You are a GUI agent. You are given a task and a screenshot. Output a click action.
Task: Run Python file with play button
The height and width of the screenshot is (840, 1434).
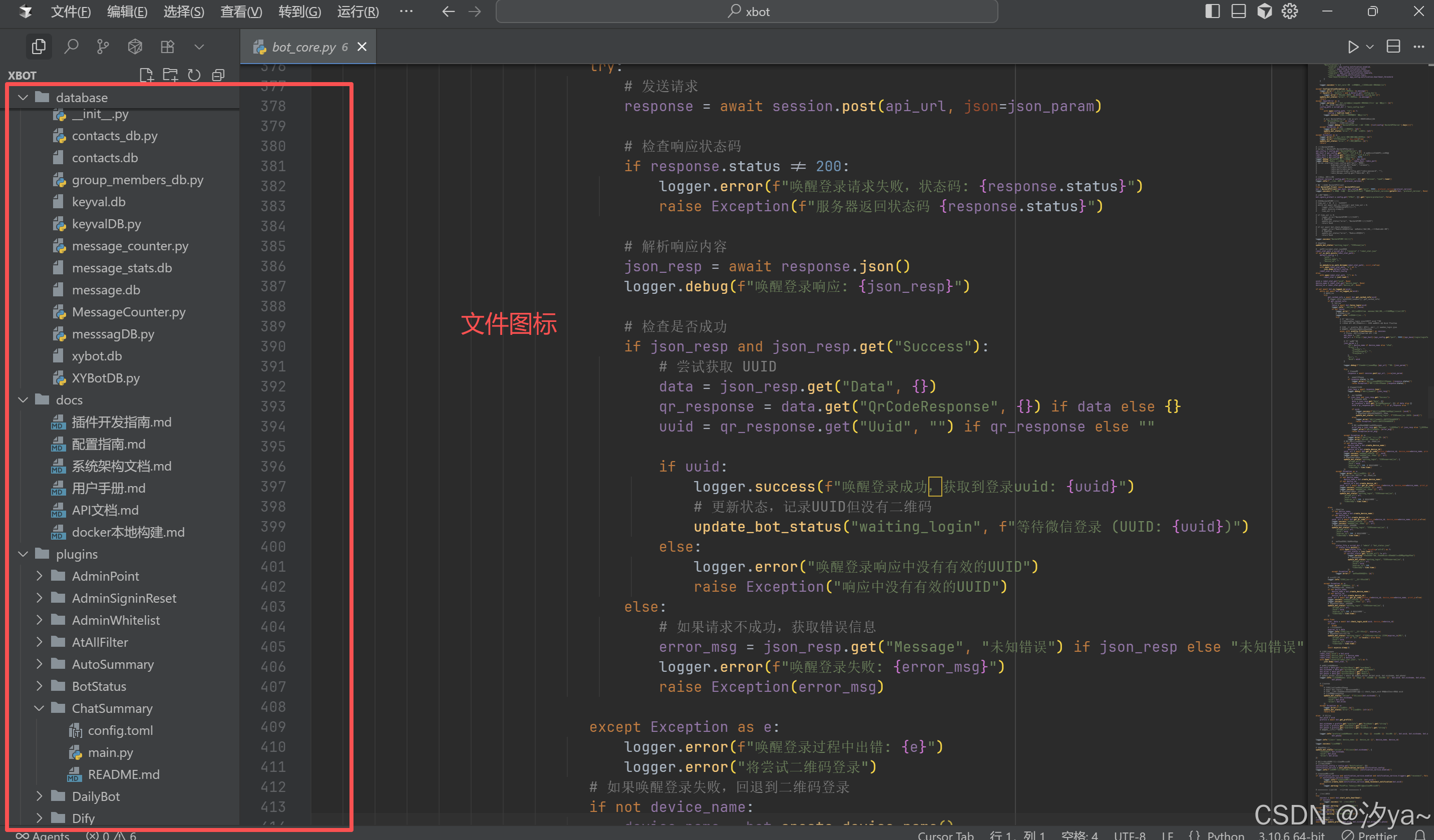pos(1352,47)
